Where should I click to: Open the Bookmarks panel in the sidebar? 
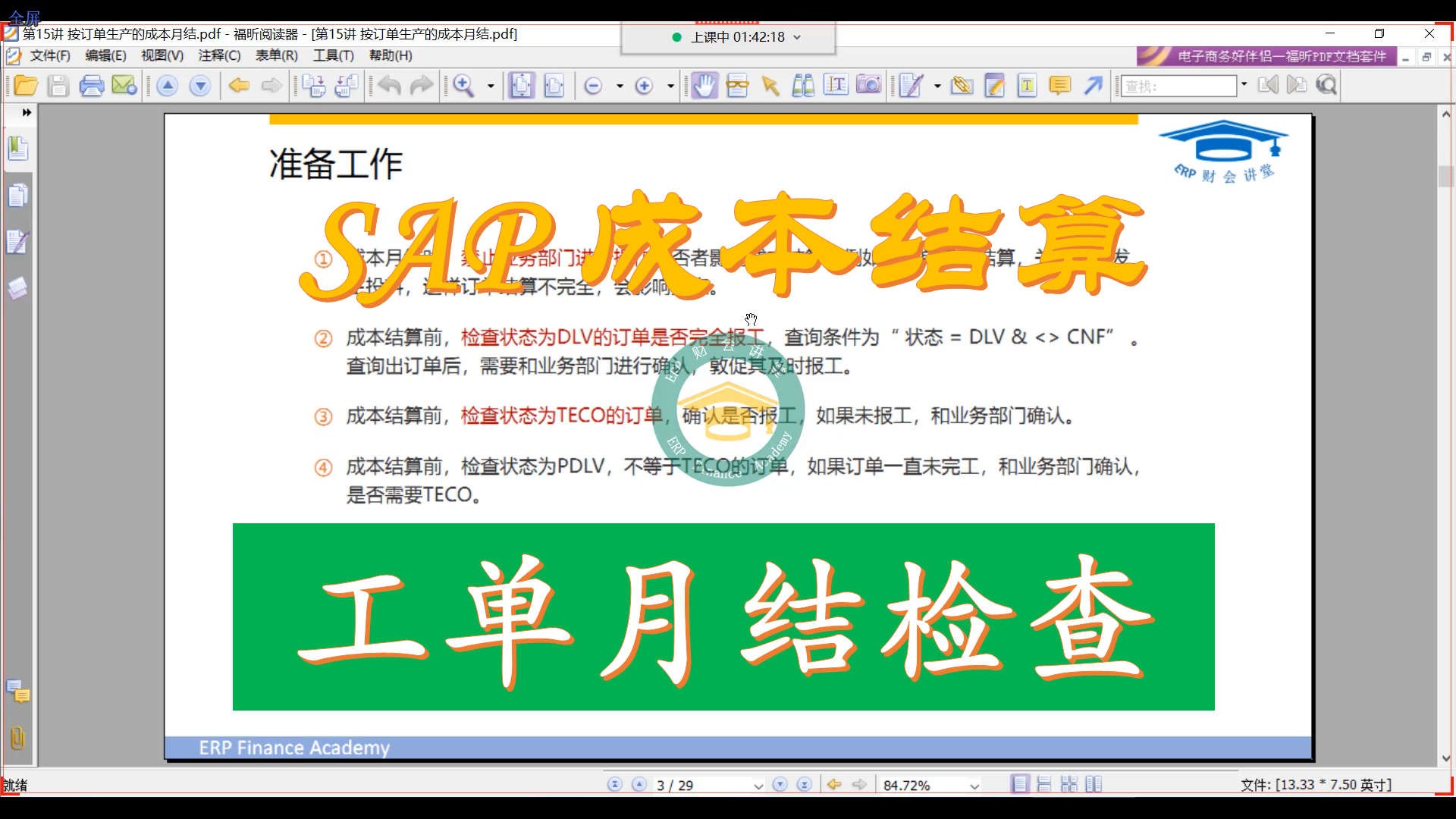click(18, 149)
